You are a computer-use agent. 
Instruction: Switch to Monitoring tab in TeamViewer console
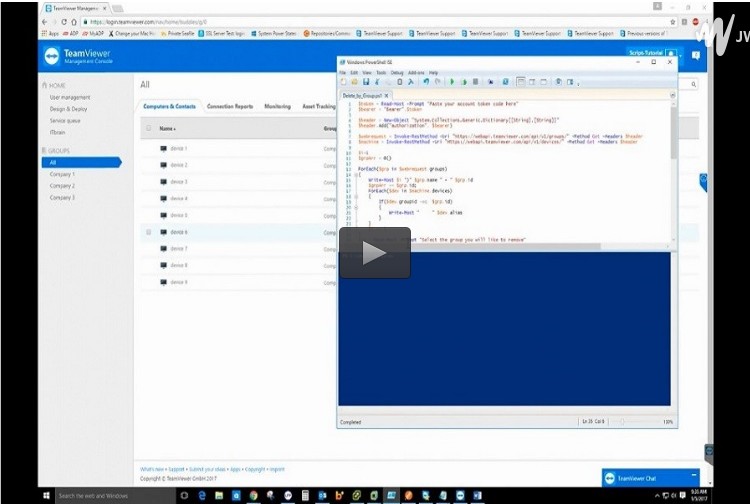pos(277,106)
